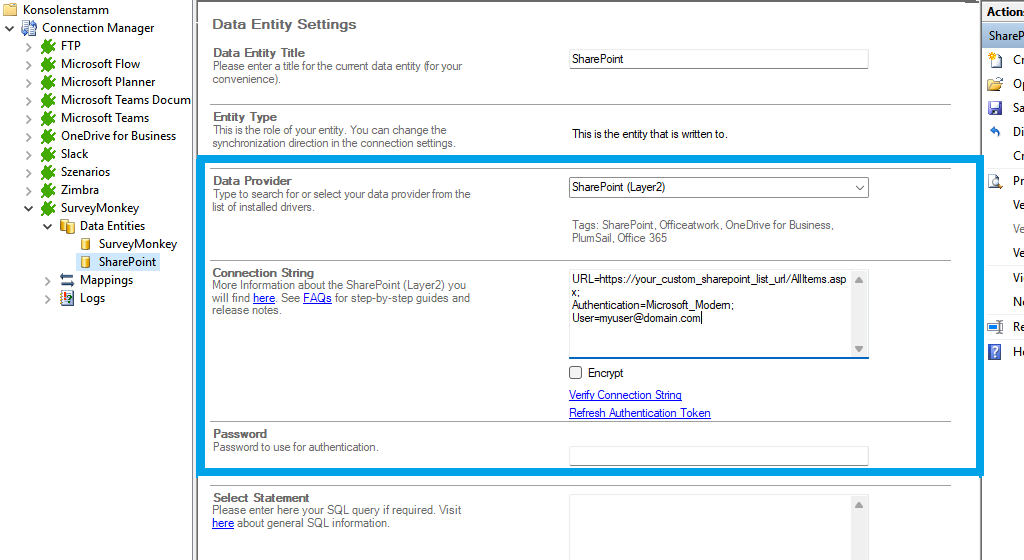Click Select Statement scrollbar up arrow

click(859, 505)
